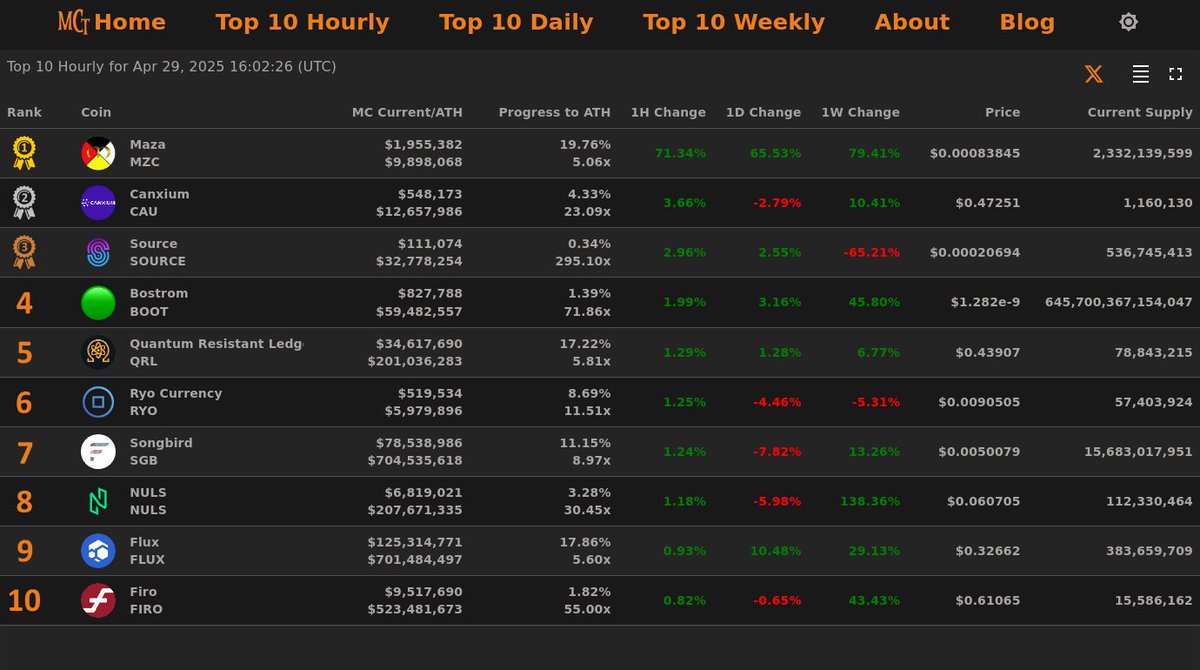Screen dimensions: 1200x670
Task: Click the Quantum Resistant Ledger logo
Action: (98, 352)
